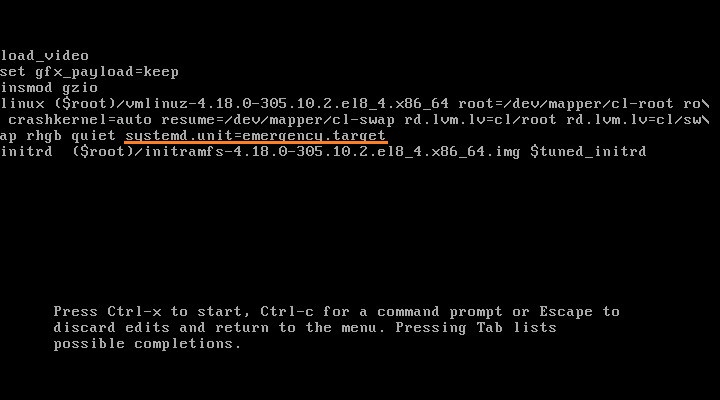Screen dimensions: 720x400
Task: Click the root=/dev/mapper/cl-root parameter
Action: coord(566,104)
